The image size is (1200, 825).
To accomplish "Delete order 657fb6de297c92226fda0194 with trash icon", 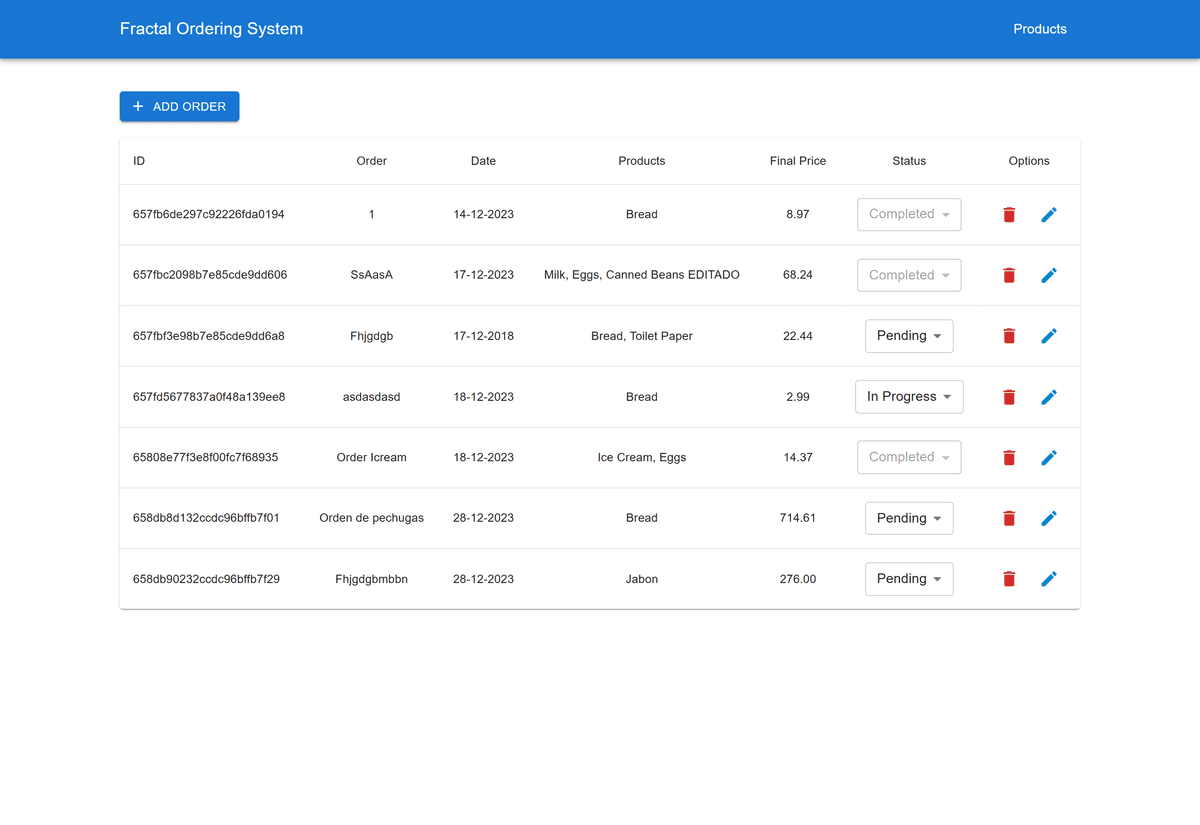I will [1009, 214].
